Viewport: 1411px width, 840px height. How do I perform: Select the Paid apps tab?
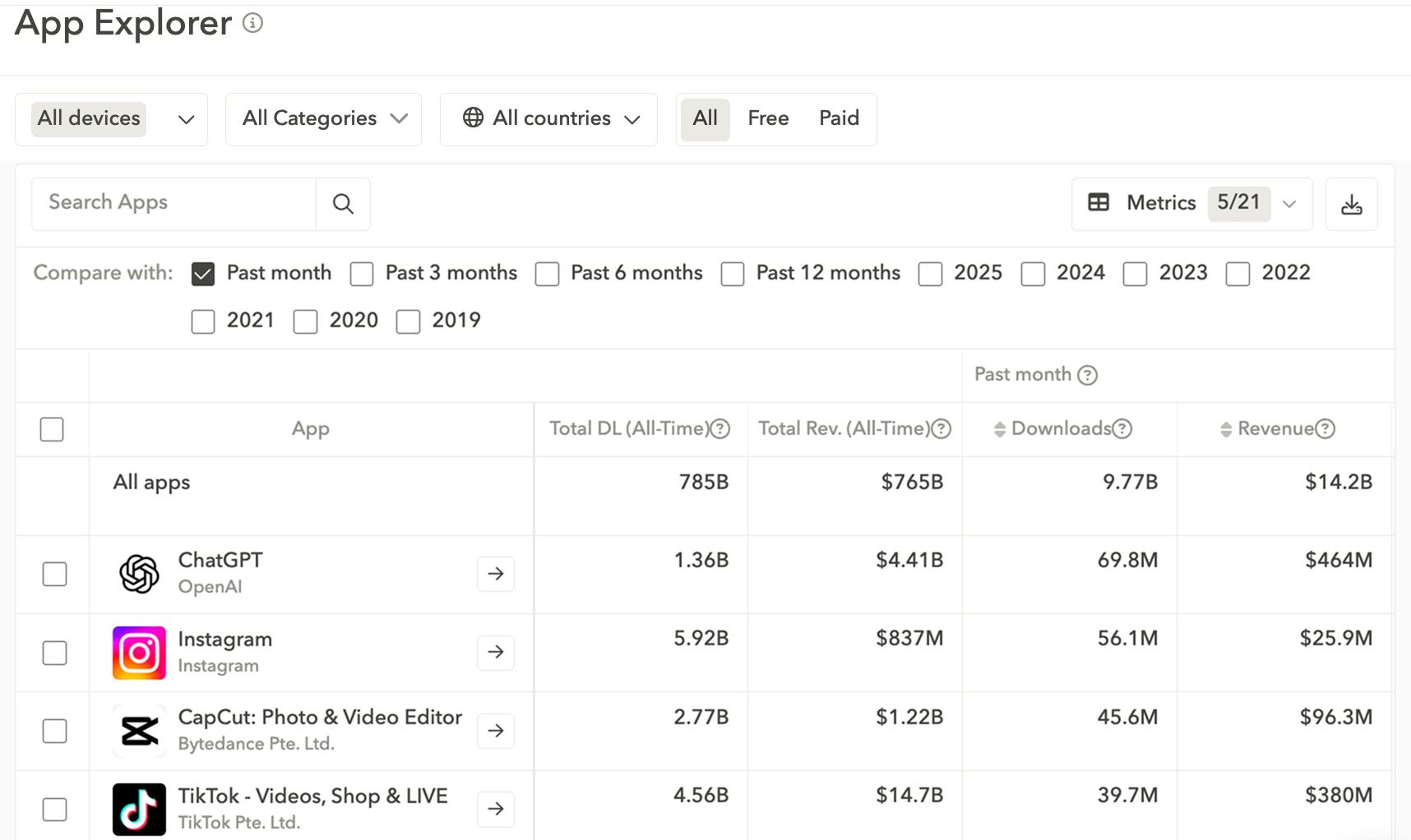coord(839,118)
